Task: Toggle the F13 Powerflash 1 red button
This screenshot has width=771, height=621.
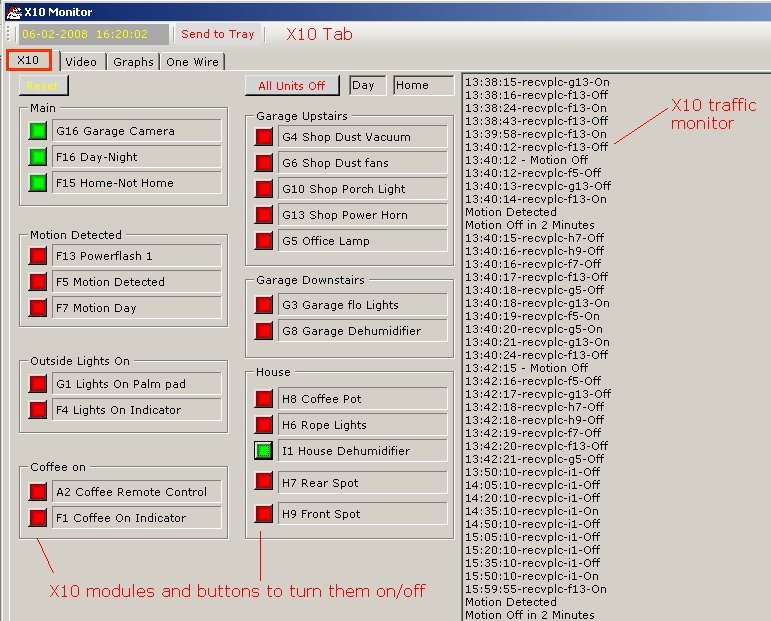Action: coord(38,256)
